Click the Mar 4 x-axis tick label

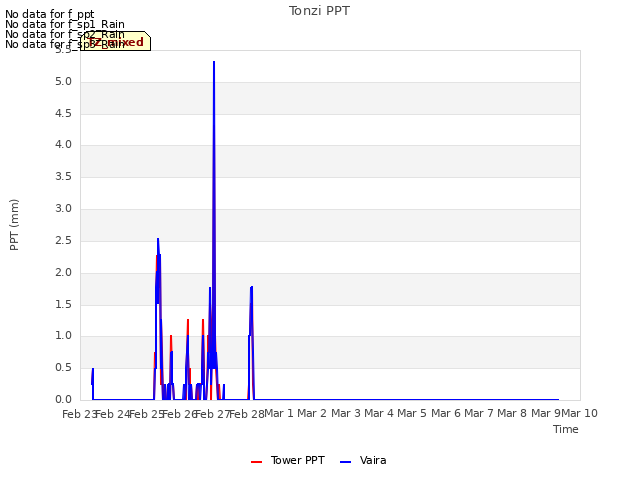[379, 413]
